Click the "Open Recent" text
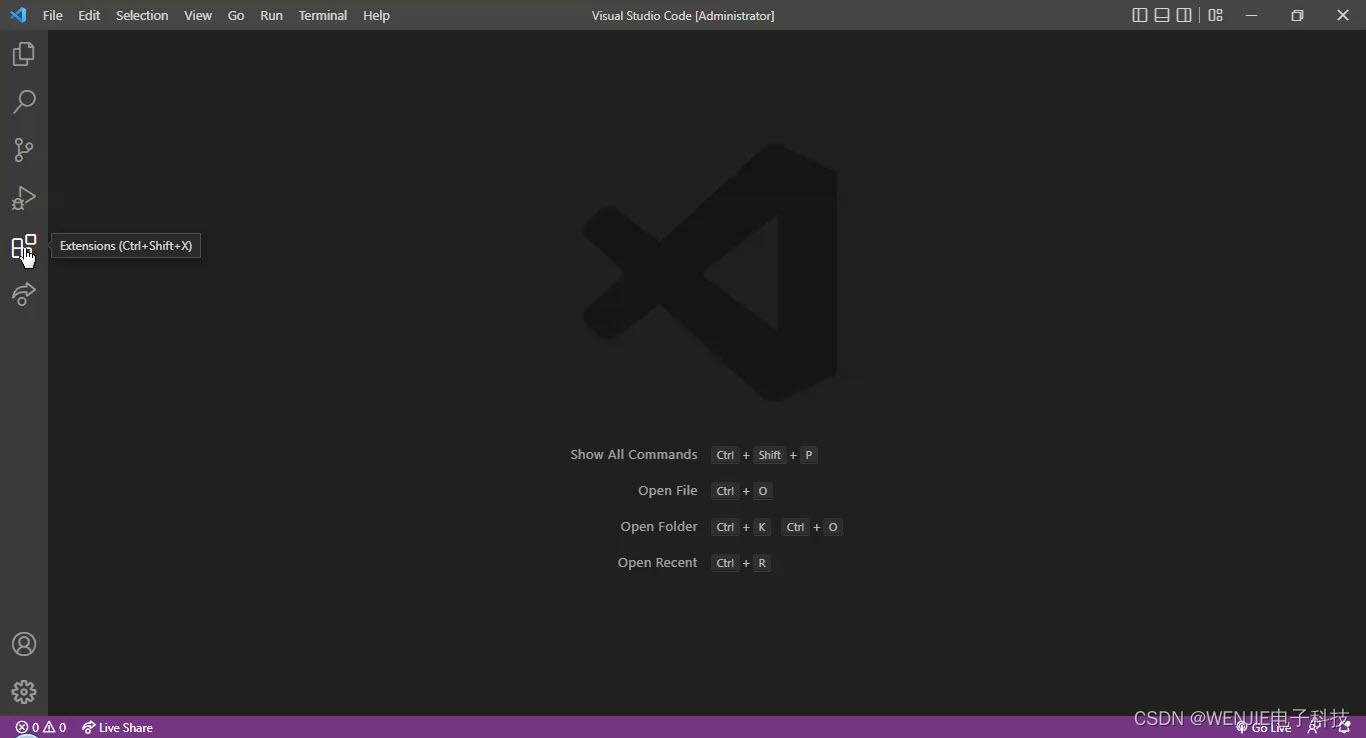This screenshot has height=738, width=1366. (x=657, y=563)
